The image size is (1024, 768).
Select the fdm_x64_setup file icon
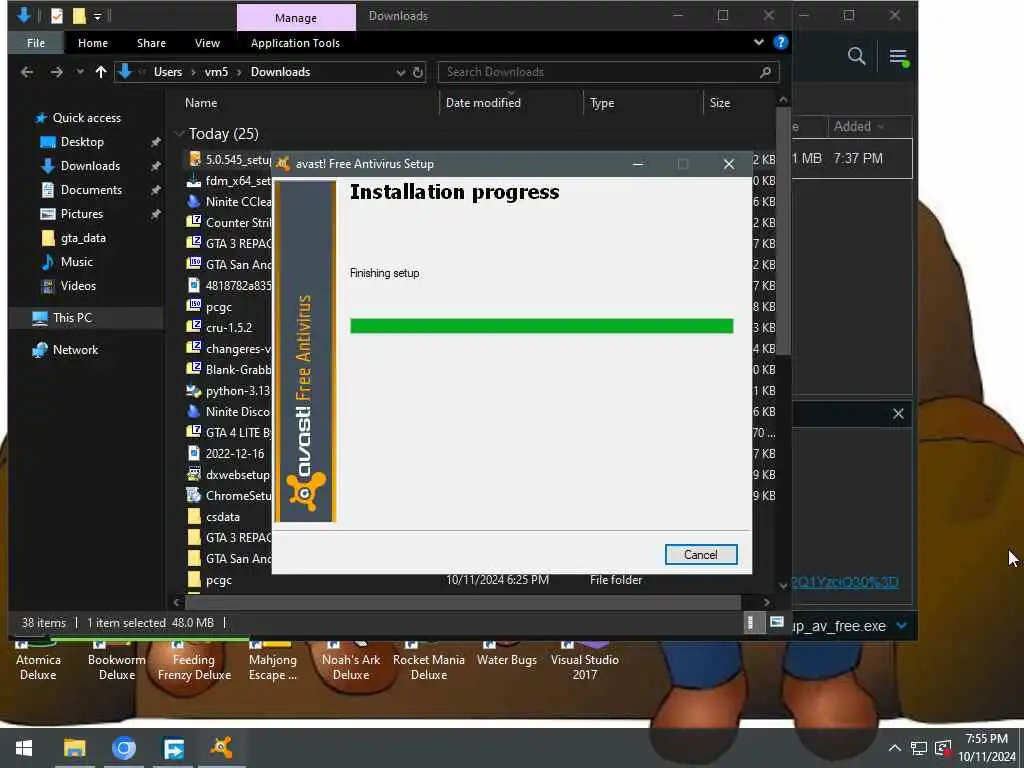[x=194, y=180]
